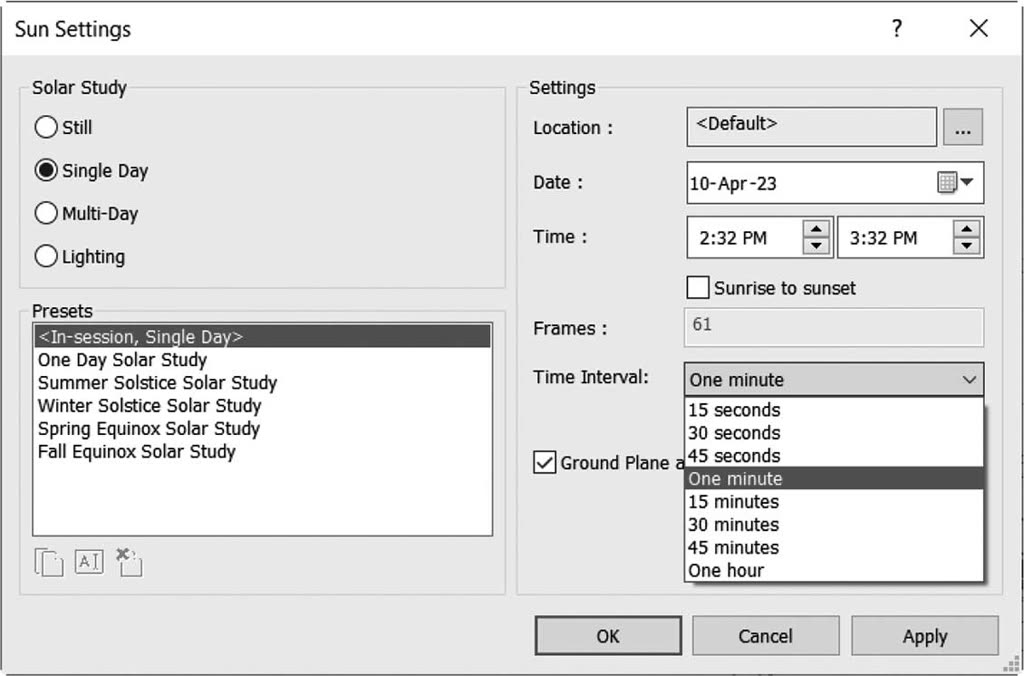Image resolution: width=1024 pixels, height=676 pixels.
Task: Click the Help question mark icon
Action: (897, 28)
